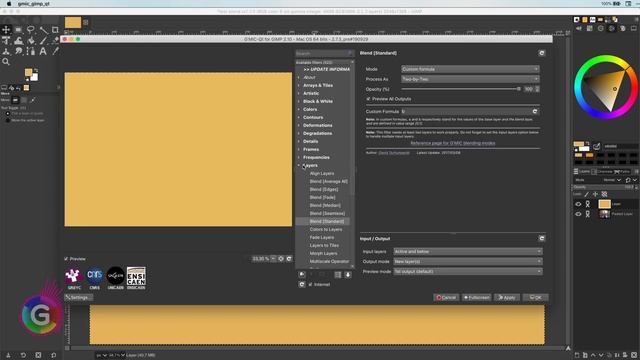Open the layer blend Mode dropdown in Layers panel
The width and height of the screenshot is (640, 360).
pos(611,180)
